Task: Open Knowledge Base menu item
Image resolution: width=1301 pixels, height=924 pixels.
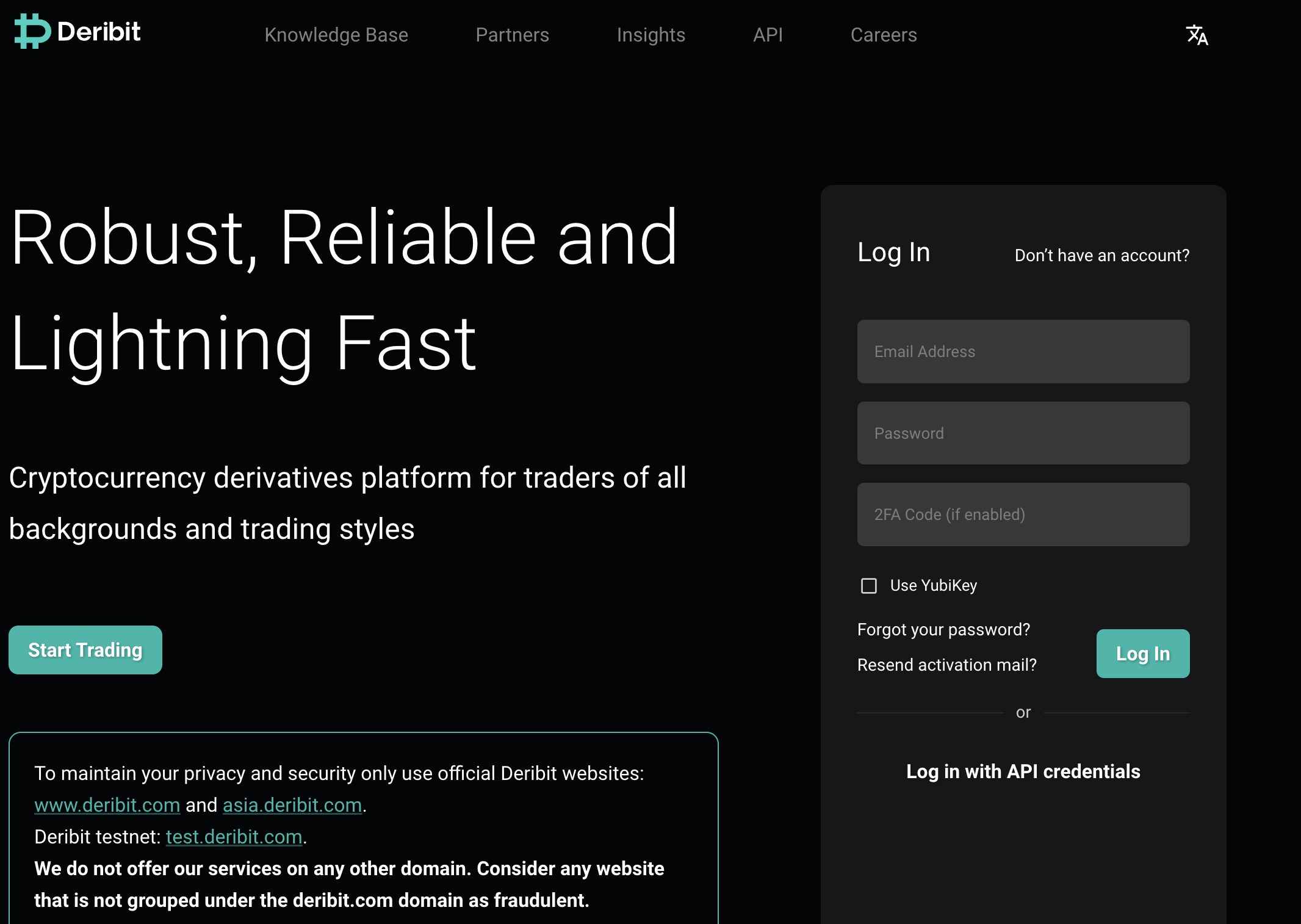Action: click(x=336, y=35)
